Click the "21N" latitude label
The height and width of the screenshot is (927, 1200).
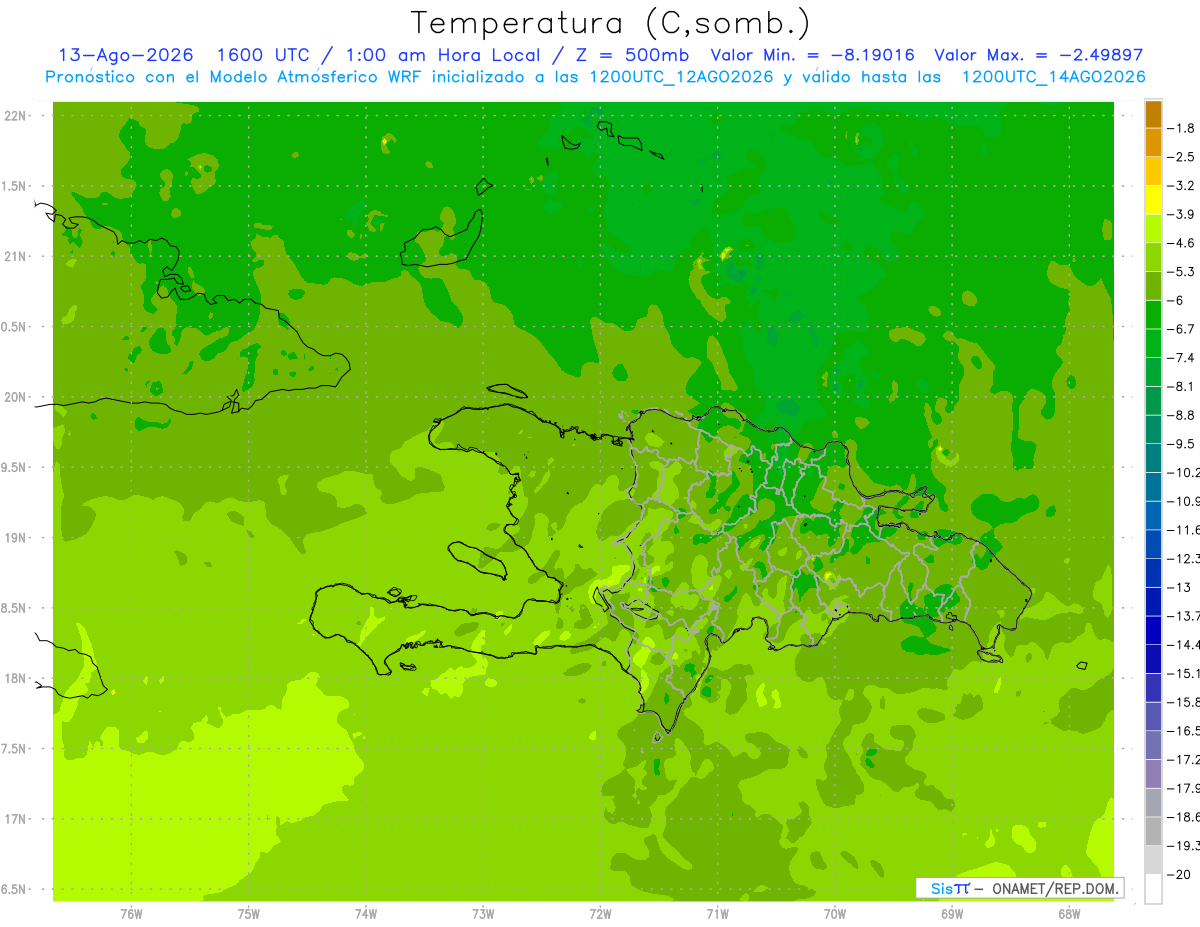pos(17,256)
